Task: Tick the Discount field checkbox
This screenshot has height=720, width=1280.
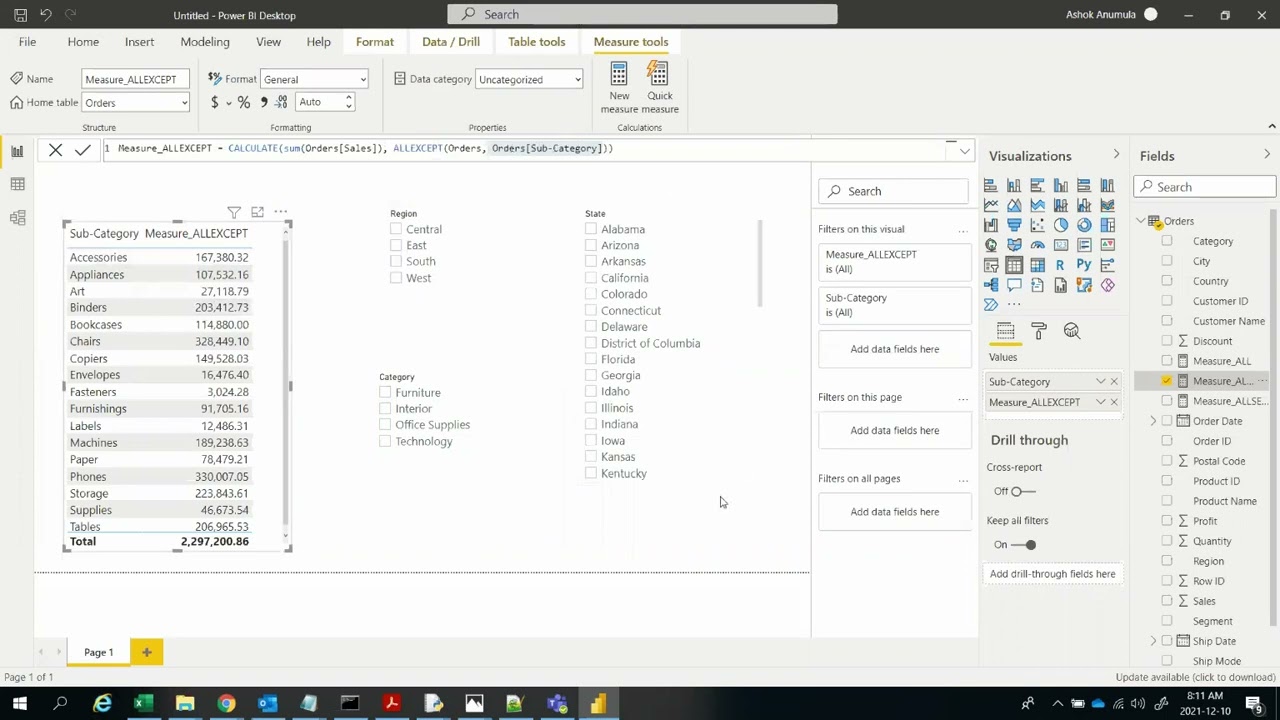Action: pyautogui.click(x=1167, y=341)
